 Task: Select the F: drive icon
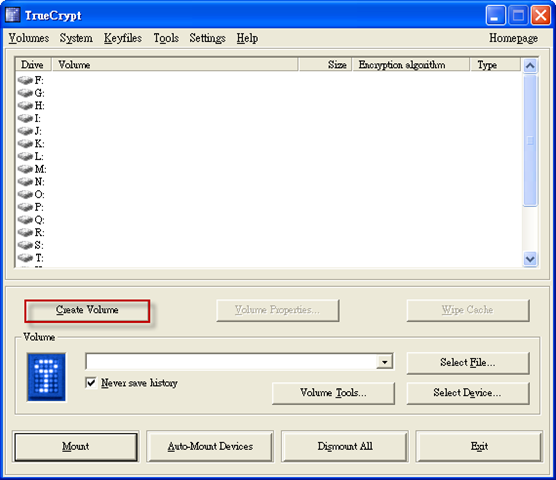[25, 80]
